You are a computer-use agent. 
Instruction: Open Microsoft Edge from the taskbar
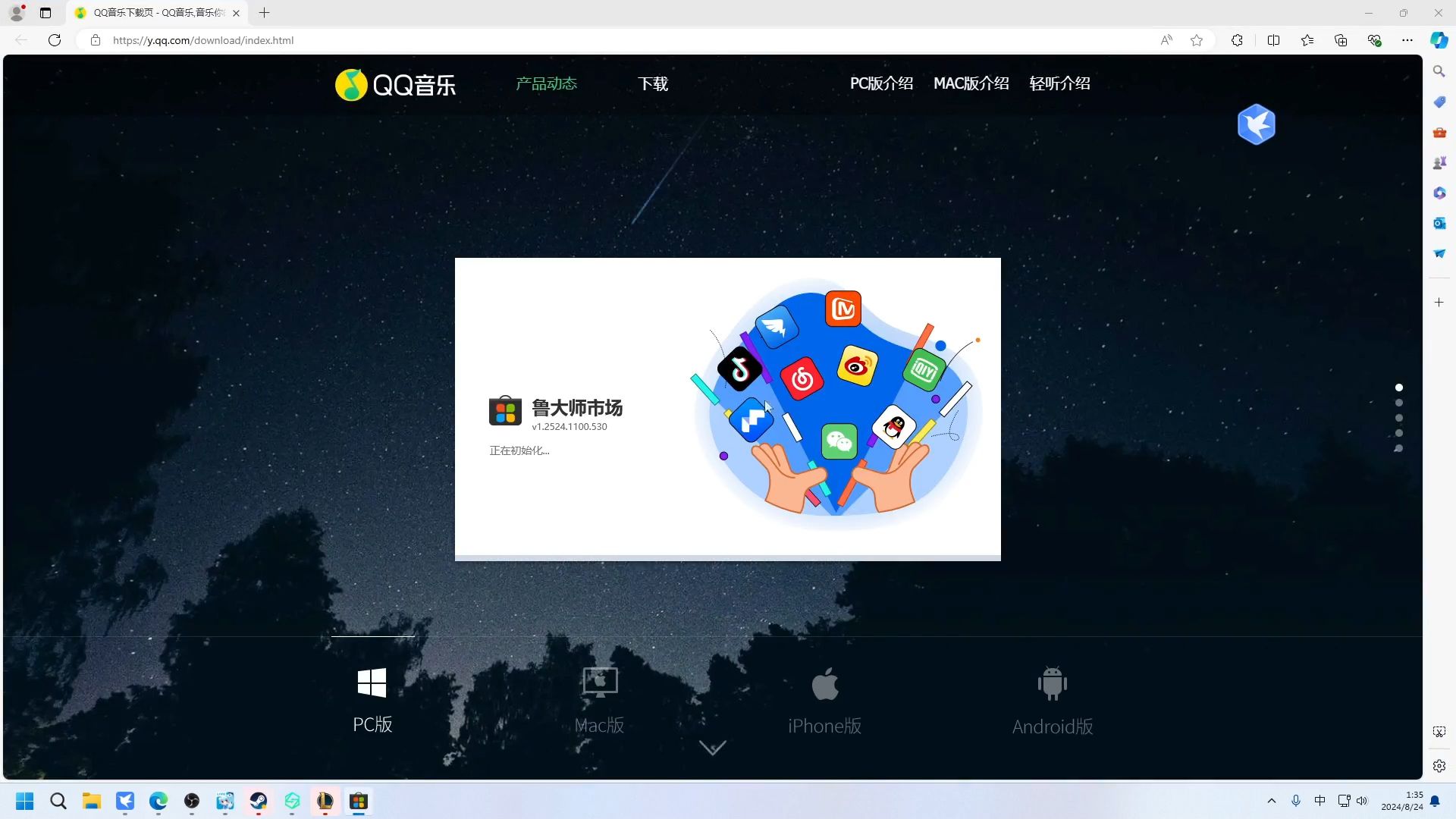158,802
